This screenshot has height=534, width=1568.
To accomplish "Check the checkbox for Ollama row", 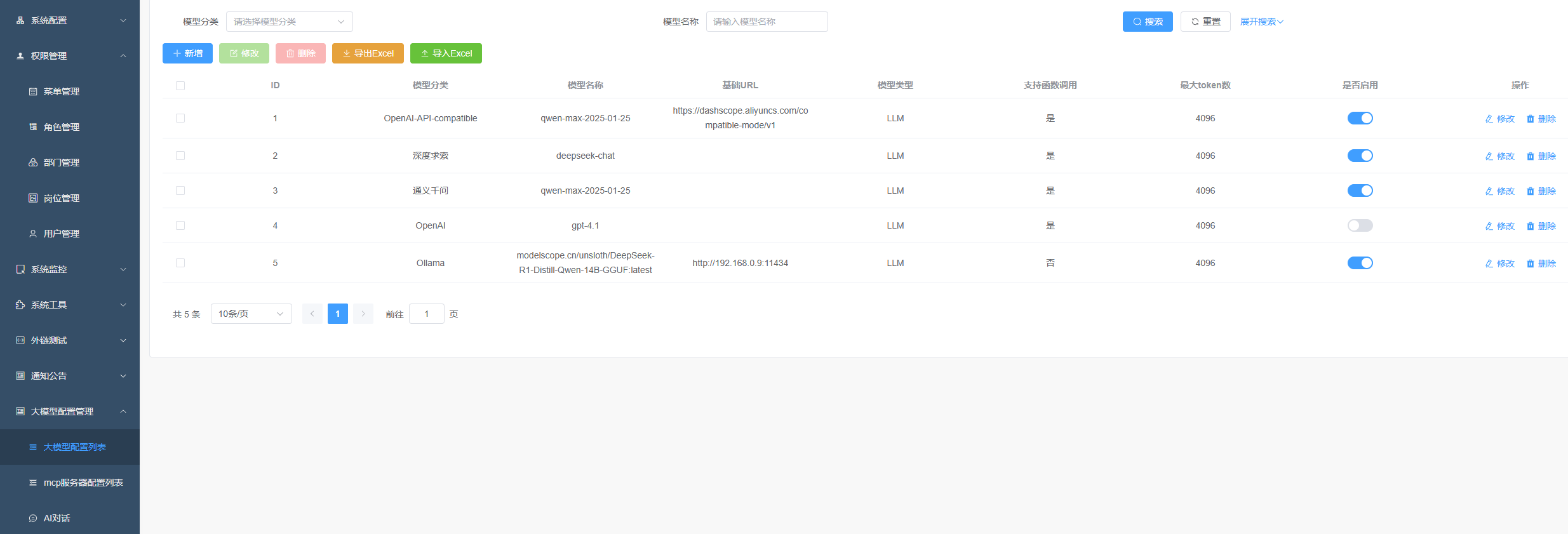I will click(180, 263).
